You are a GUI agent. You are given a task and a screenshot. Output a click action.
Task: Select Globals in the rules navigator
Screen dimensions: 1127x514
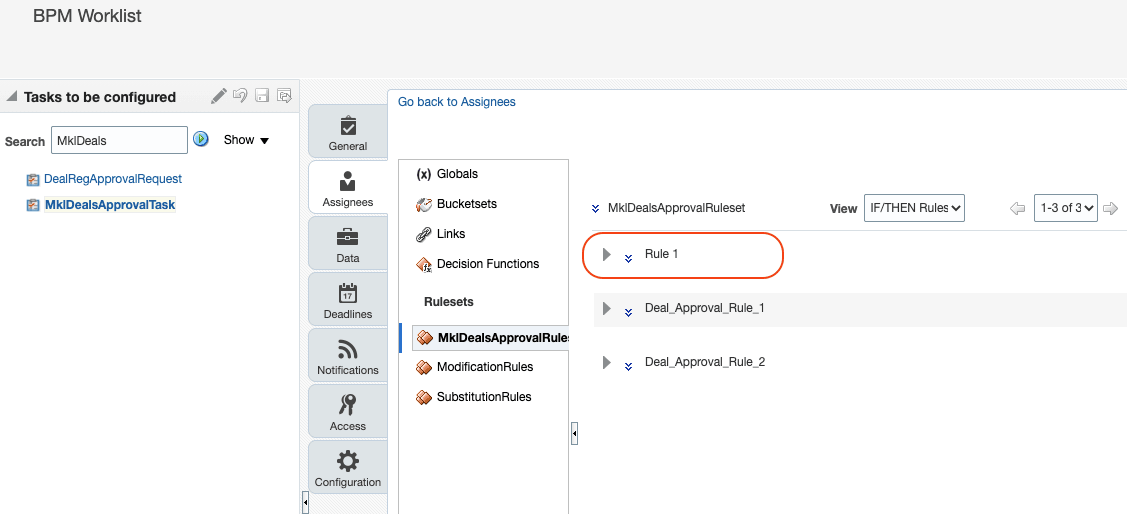(x=457, y=174)
